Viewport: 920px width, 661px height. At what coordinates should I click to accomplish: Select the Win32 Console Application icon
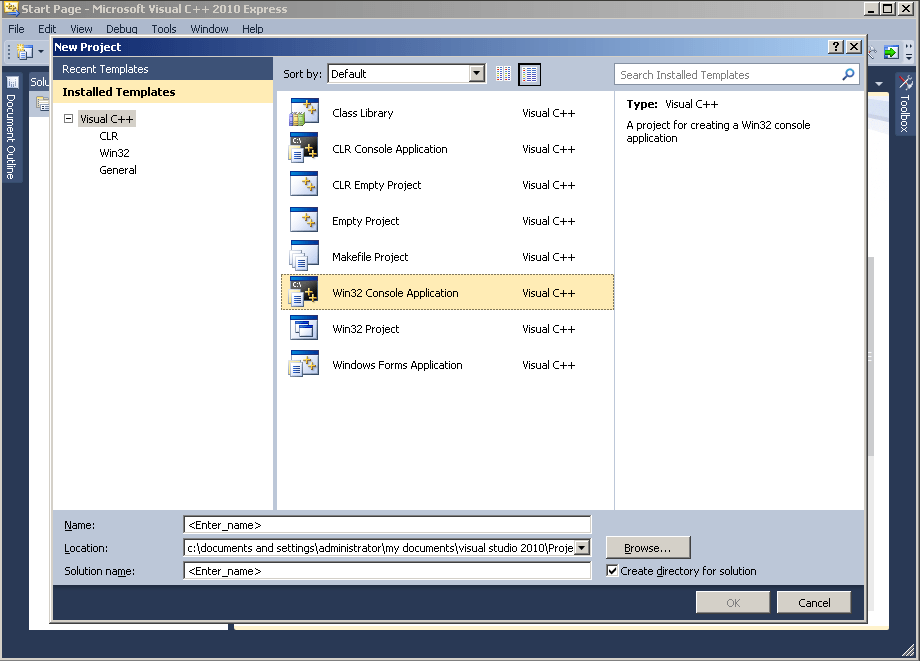(304, 292)
